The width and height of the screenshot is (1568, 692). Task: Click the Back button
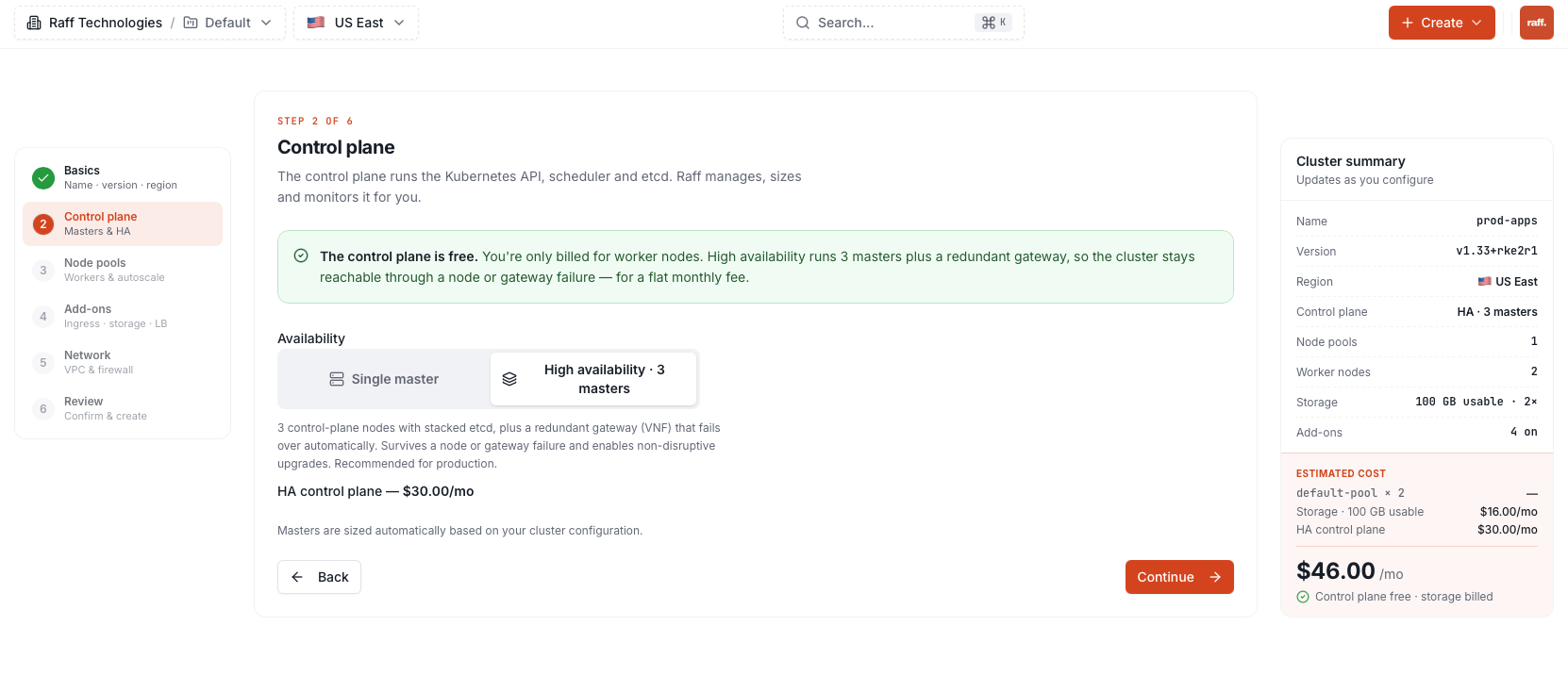coord(319,577)
